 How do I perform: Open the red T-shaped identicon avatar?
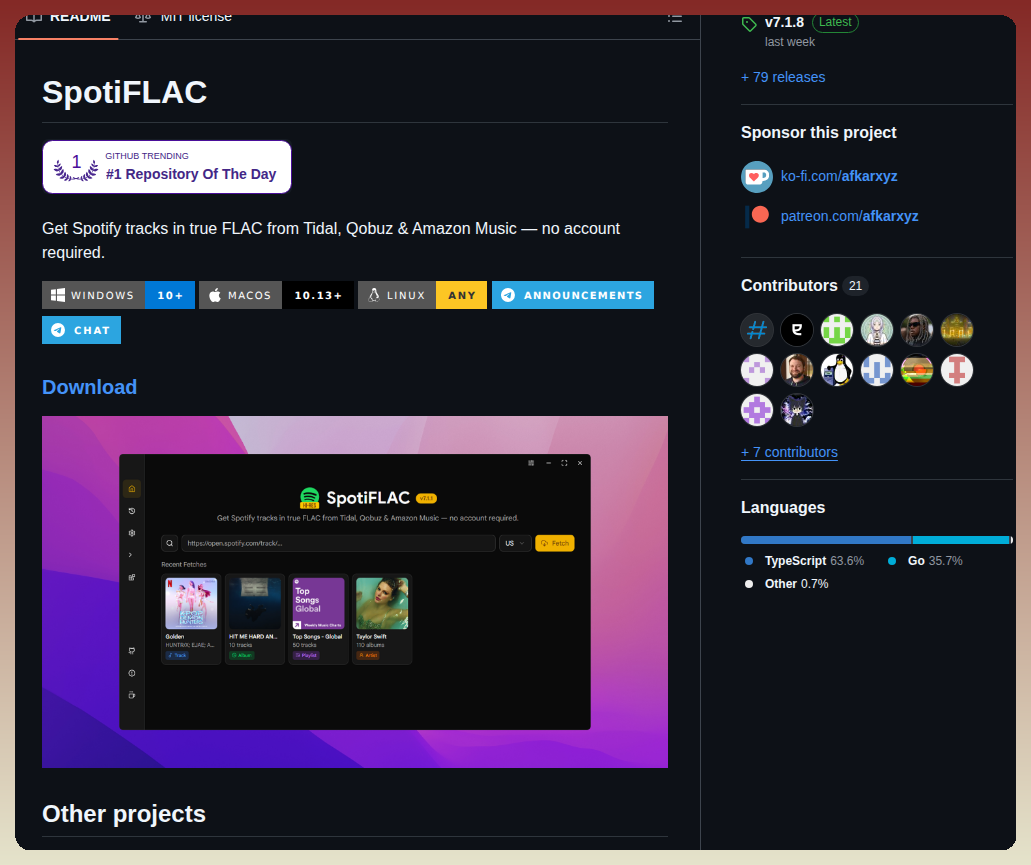(957, 370)
